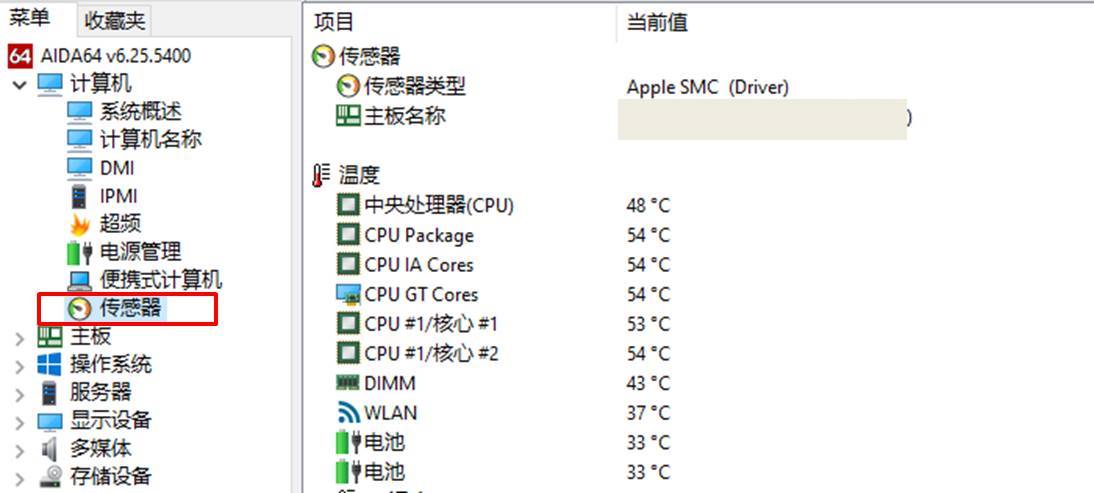The width and height of the screenshot is (1094, 493).
Task: Switch to the 收藏夹 tab
Action: tap(114, 19)
